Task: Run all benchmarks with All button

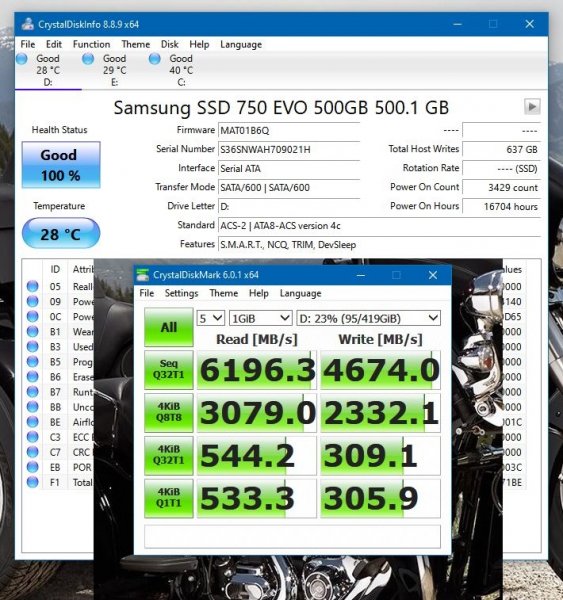Action: point(169,327)
